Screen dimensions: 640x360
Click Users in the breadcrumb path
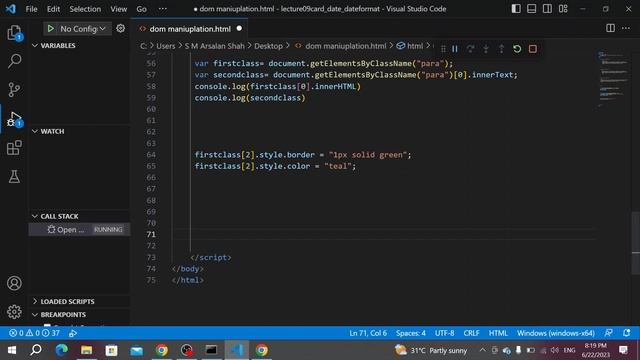166,46
